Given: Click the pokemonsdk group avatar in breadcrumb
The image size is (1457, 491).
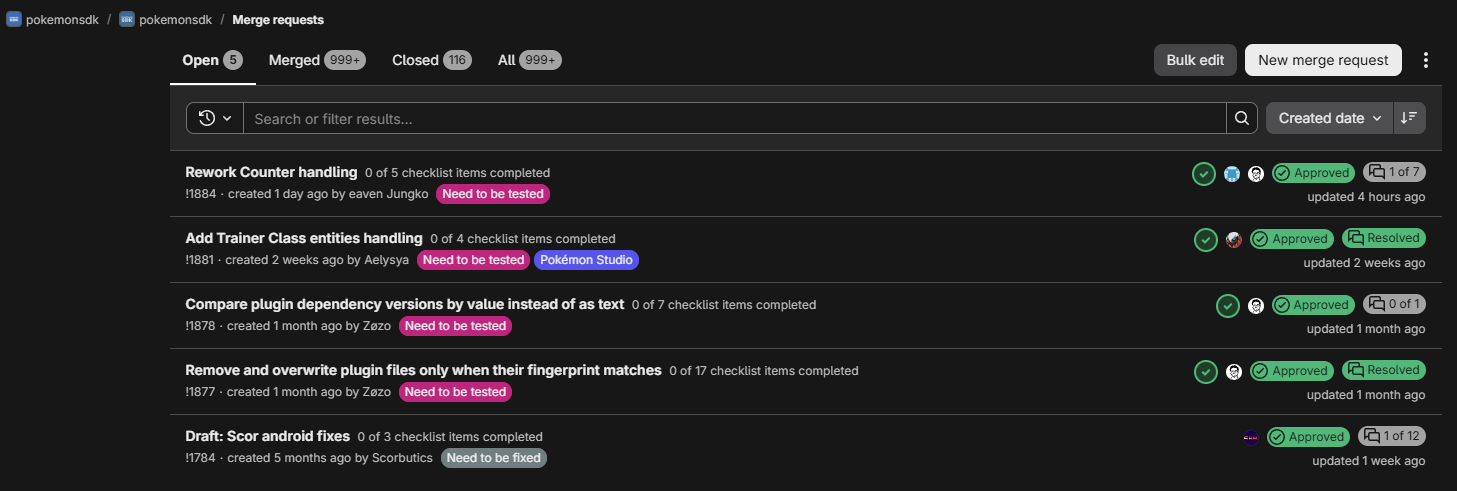Looking at the screenshot, I should click(x=14, y=19).
